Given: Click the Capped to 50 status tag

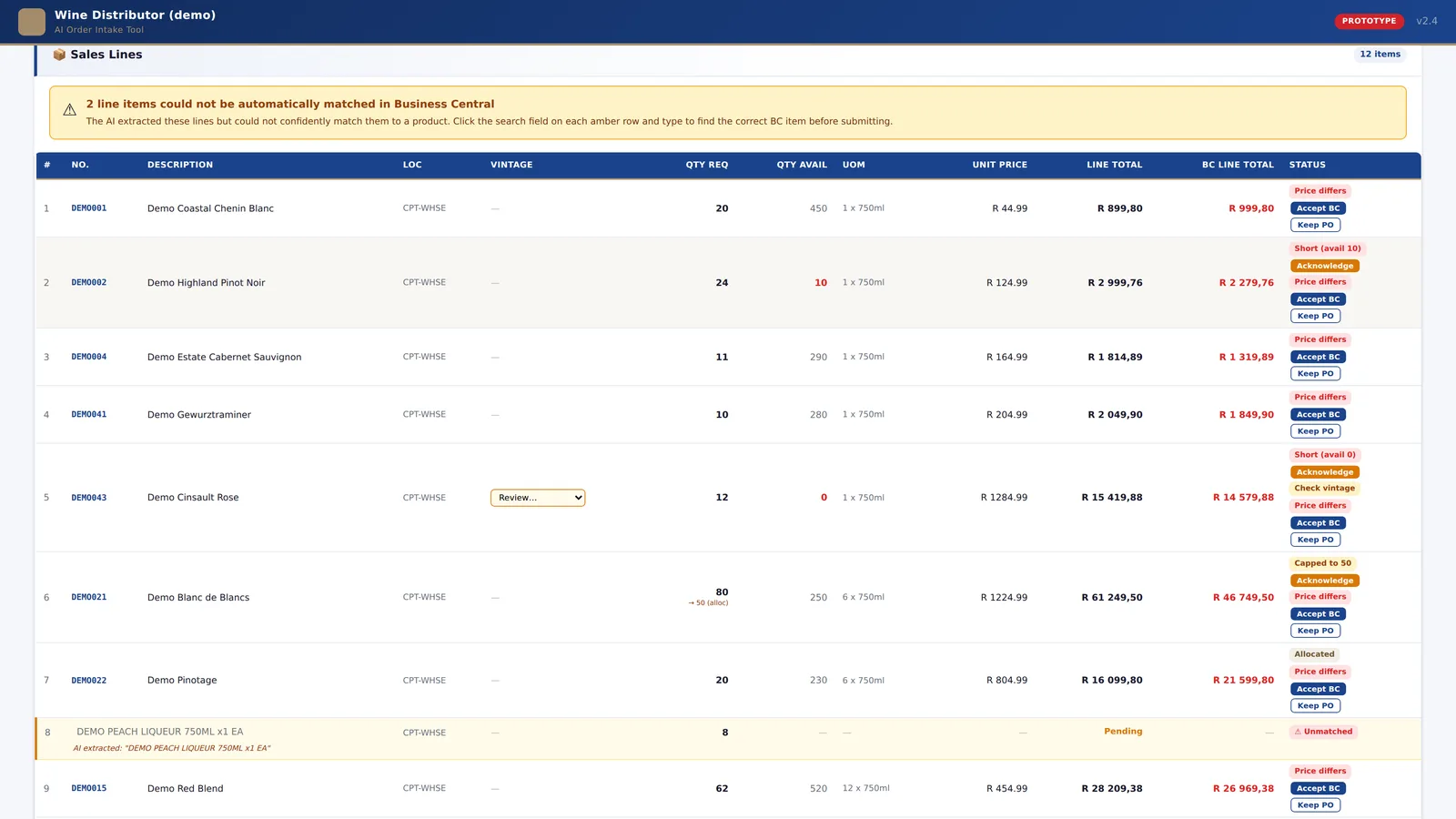Looking at the screenshot, I should 1323,563.
